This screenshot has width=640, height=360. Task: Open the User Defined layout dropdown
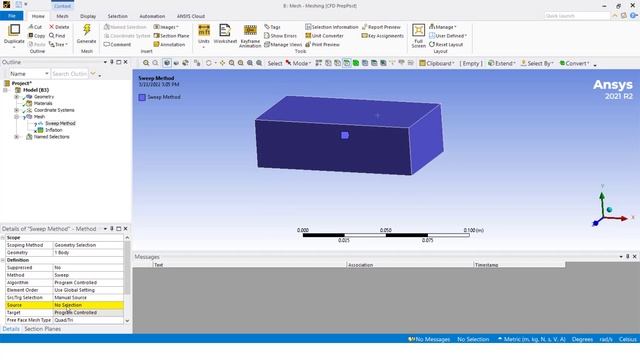pos(448,36)
